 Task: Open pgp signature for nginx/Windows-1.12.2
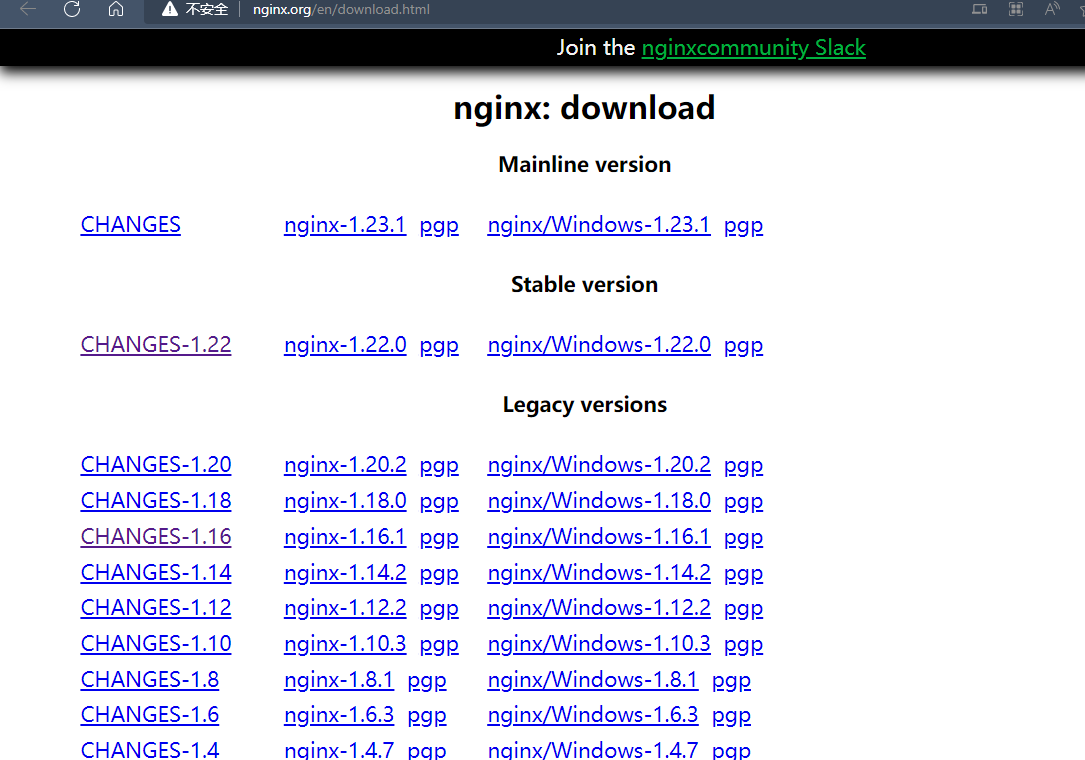(743, 609)
